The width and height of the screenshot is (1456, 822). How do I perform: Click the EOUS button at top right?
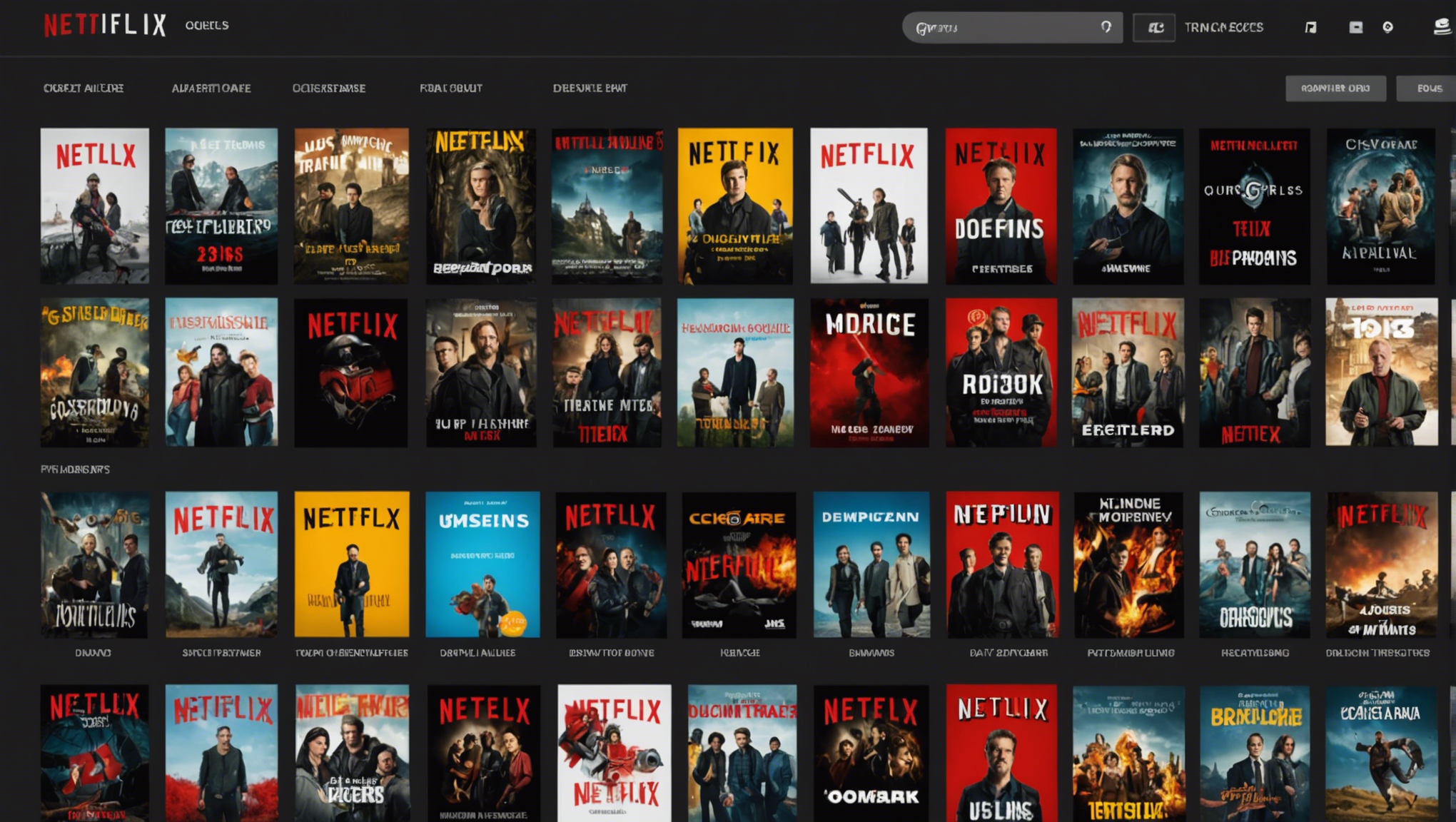point(1427,88)
